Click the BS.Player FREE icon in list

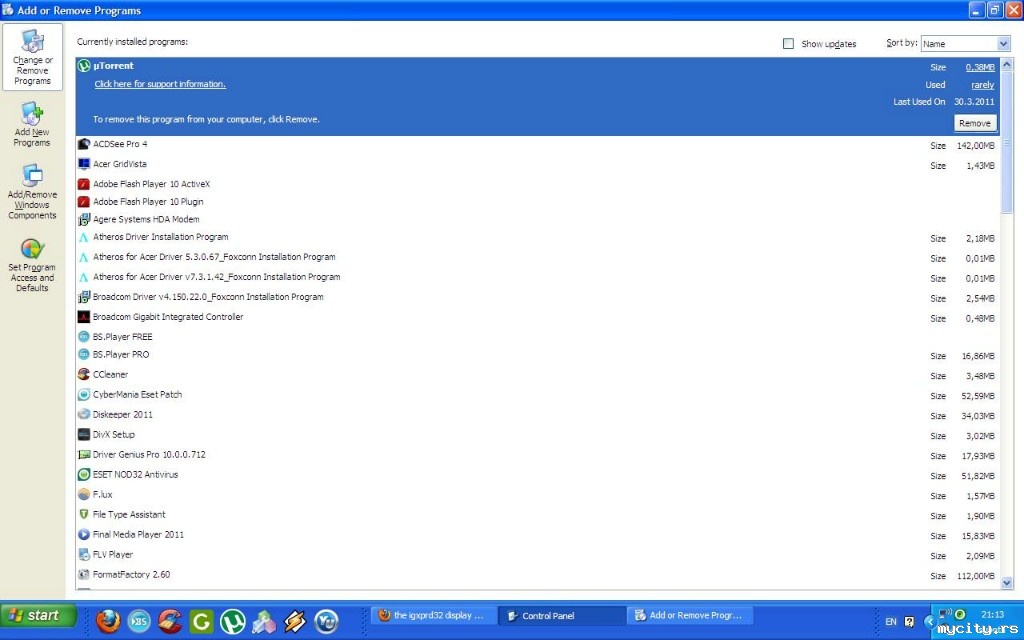point(84,337)
